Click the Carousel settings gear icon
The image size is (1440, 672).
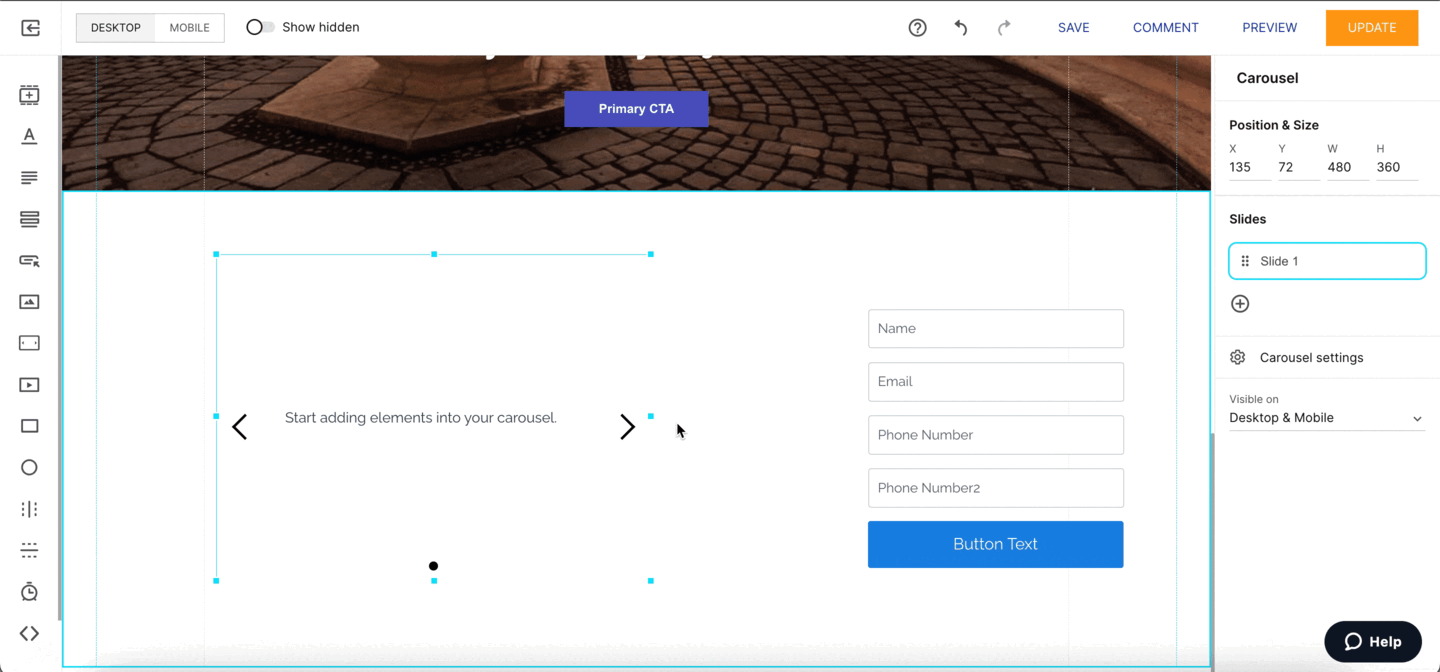pos(1238,358)
